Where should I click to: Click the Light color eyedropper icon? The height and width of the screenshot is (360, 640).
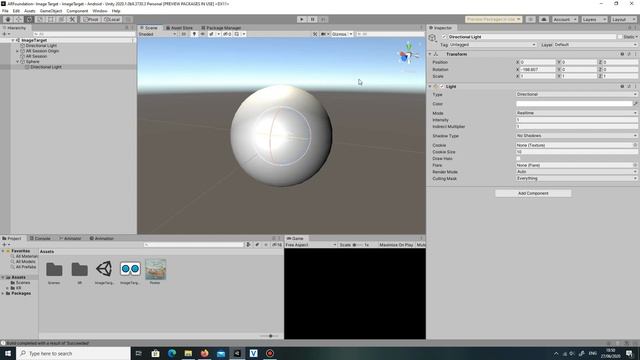(635, 104)
